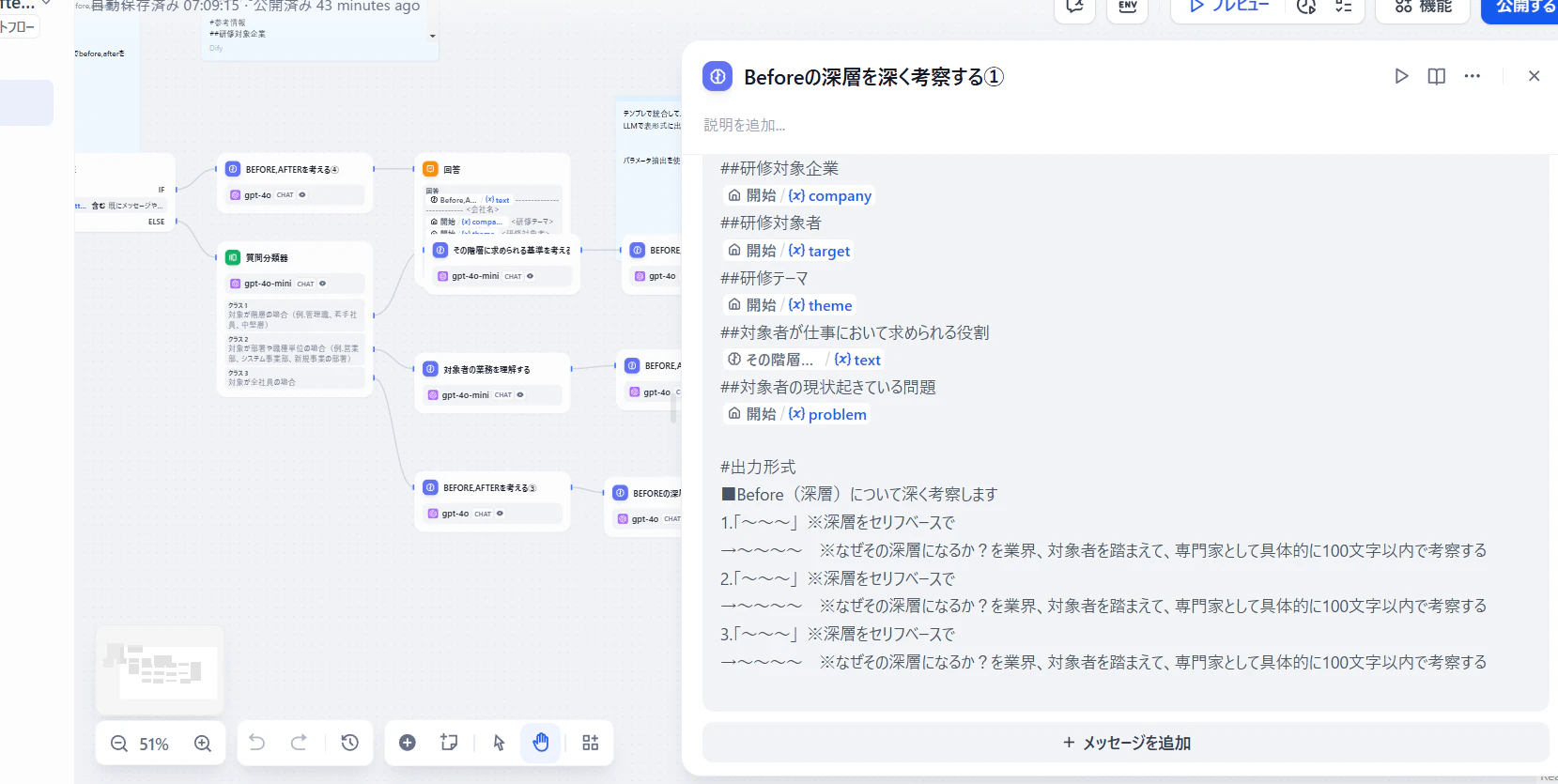The image size is (1558, 784).
Task: Open the version history clock icon
Action: 349,743
